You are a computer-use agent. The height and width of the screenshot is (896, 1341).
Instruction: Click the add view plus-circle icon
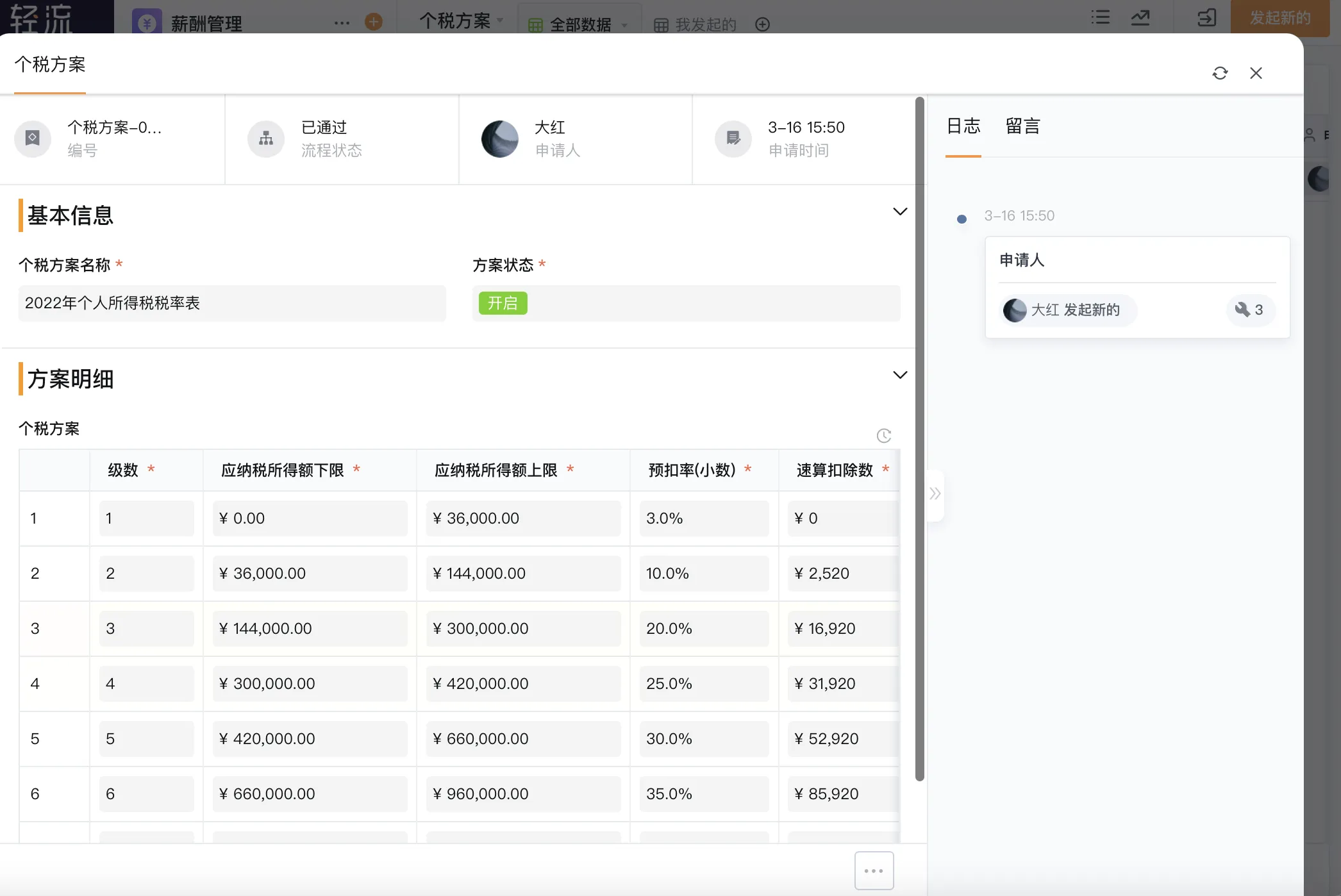click(x=762, y=24)
